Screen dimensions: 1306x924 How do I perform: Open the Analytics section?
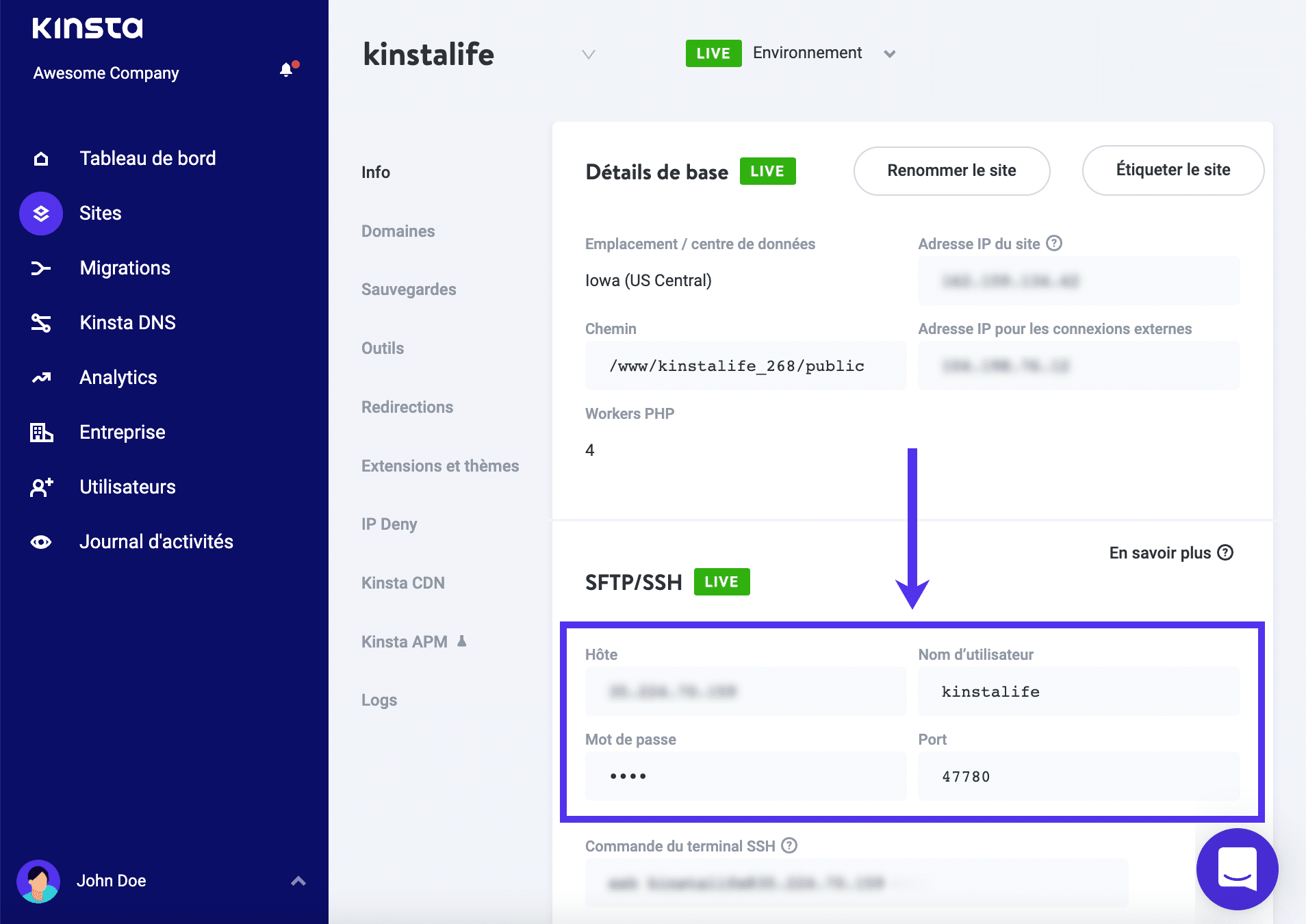point(118,377)
